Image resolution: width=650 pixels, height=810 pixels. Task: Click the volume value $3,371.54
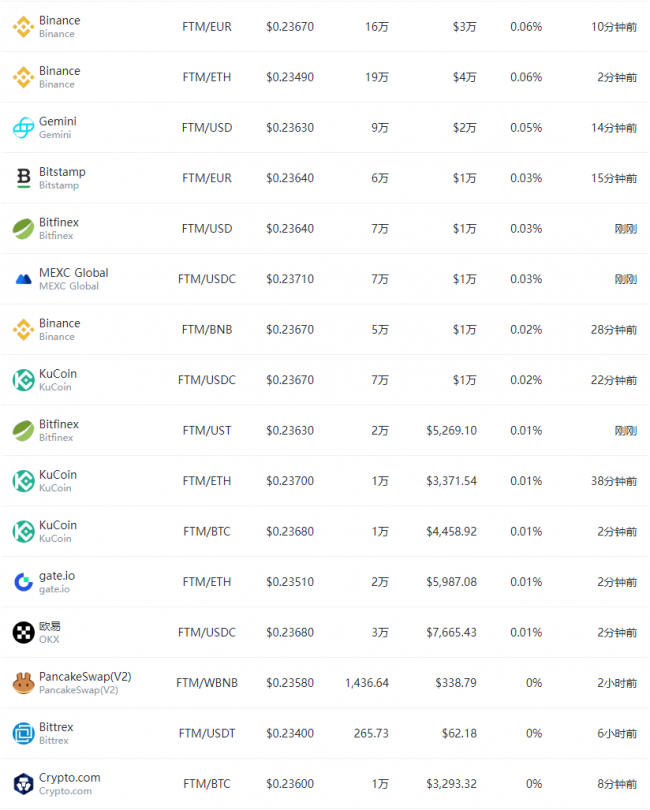(x=452, y=481)
